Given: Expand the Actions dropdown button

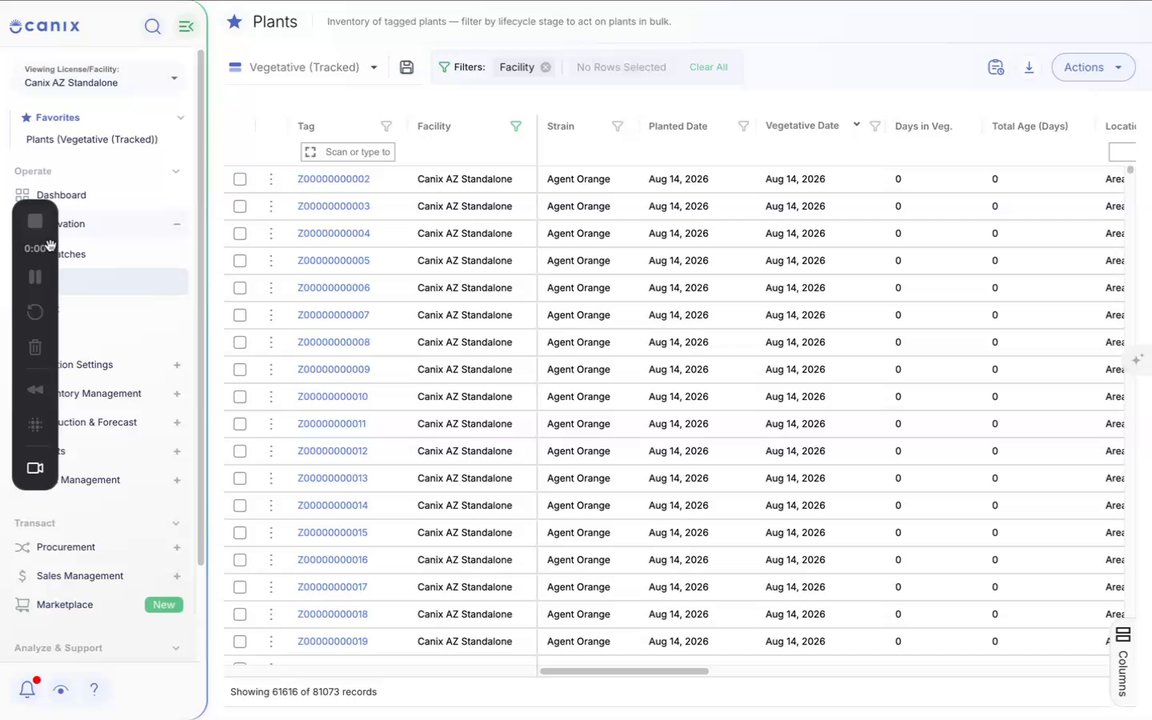Looking at the screenshot, I should coord(1093,67).
